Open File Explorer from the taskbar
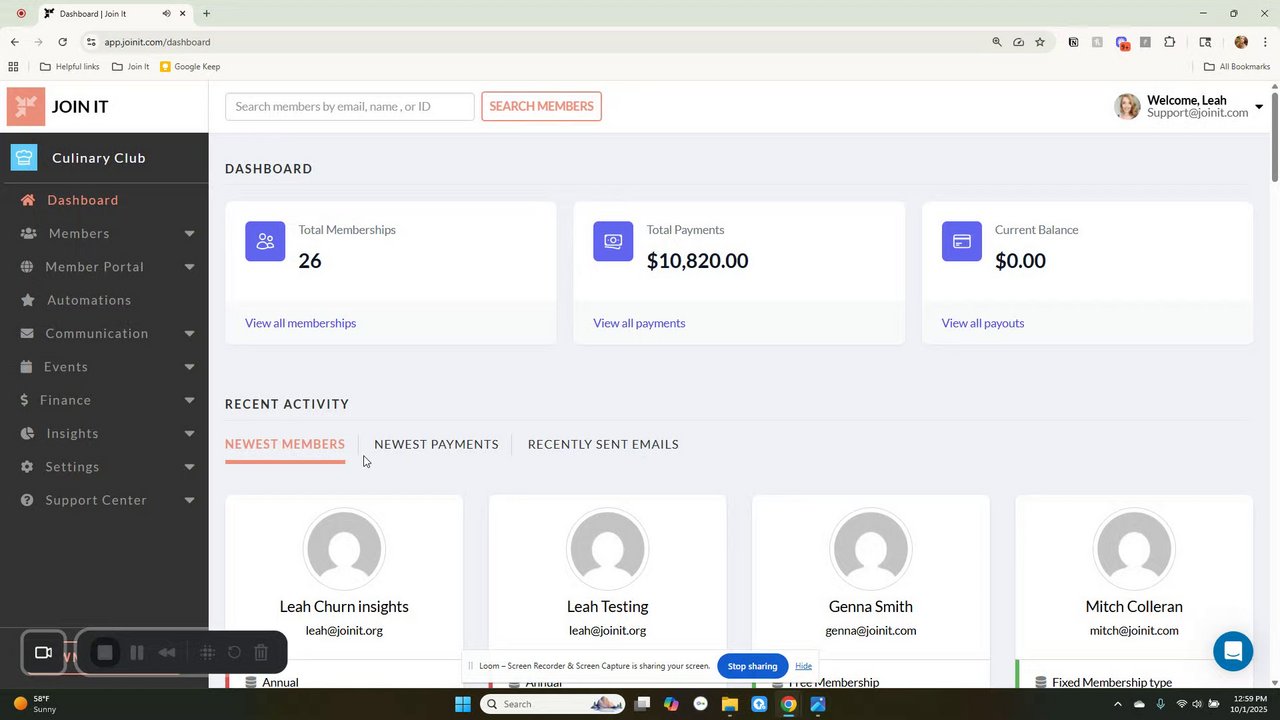The width and height of the screenshot is (1280, 720). pos(730,704)
